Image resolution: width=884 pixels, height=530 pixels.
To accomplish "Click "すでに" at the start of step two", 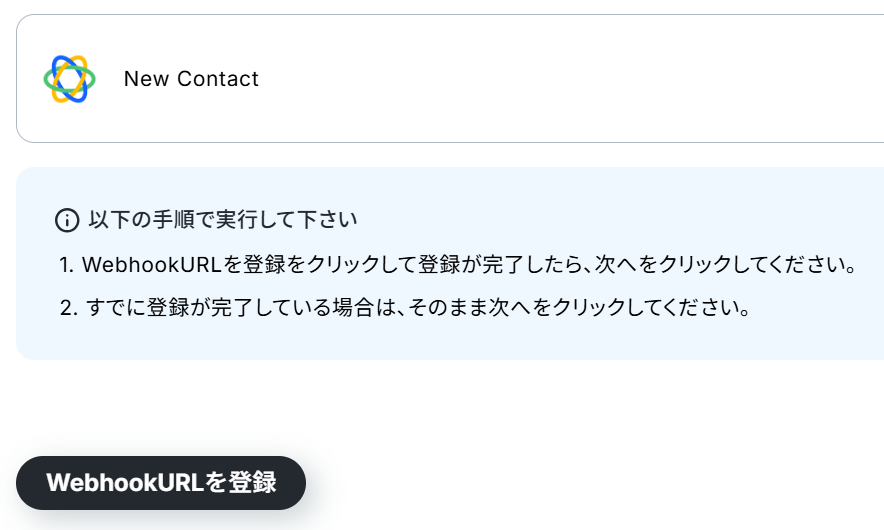I will tap(113, 307).
